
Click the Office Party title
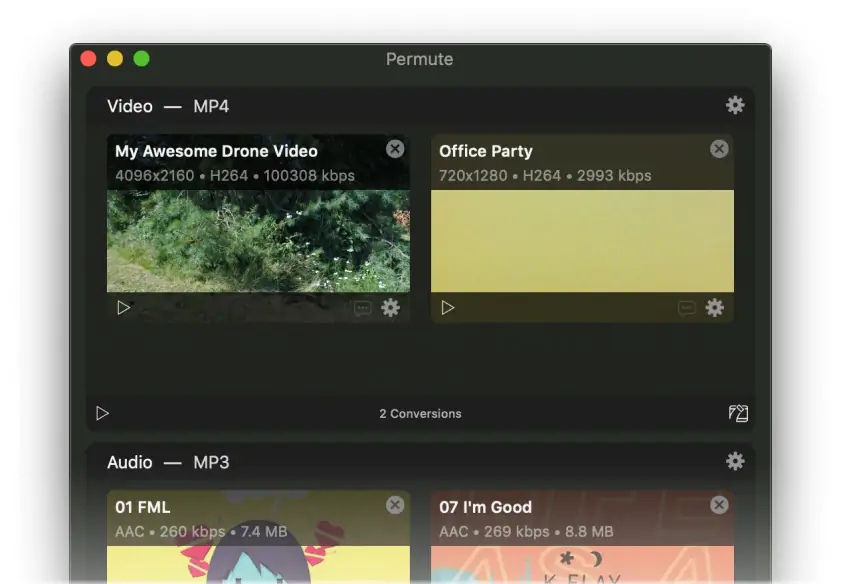(486, 151)
